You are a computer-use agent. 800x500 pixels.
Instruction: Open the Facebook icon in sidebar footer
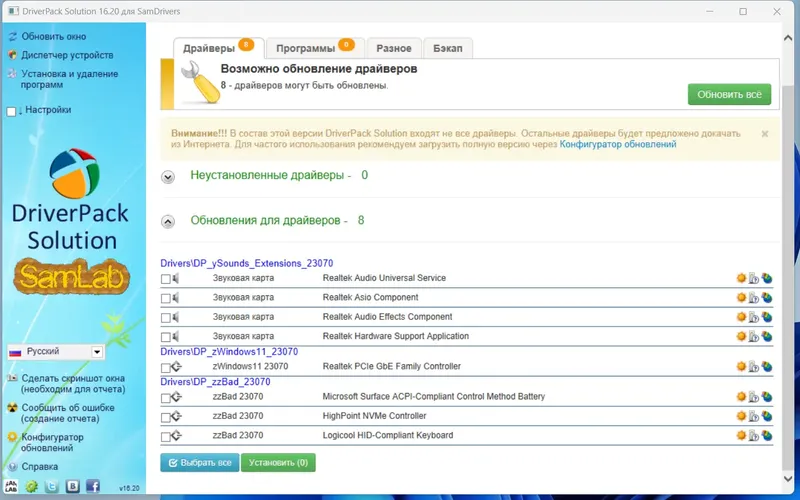click(93, 486)
